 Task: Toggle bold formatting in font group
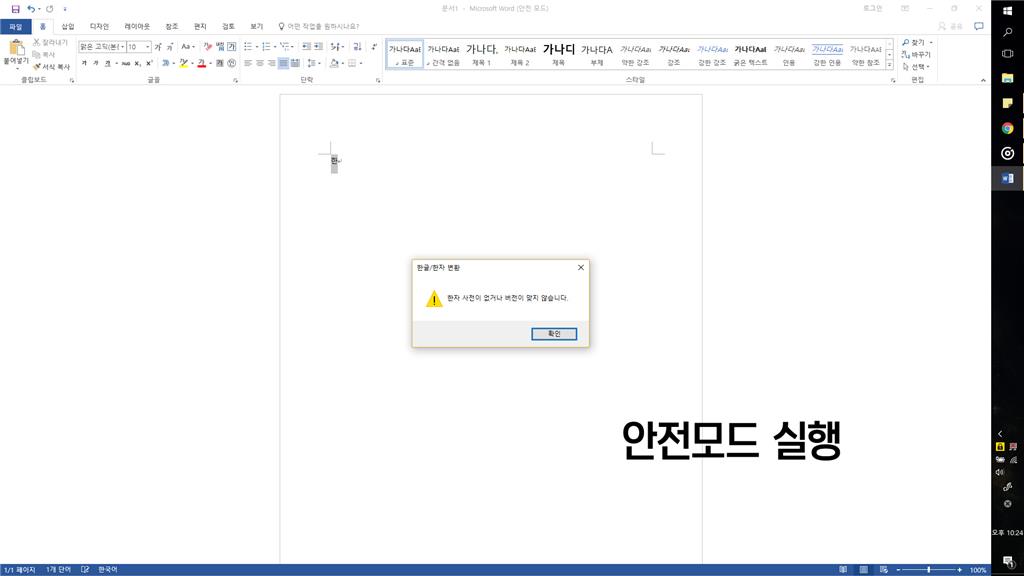click(84, 63)
